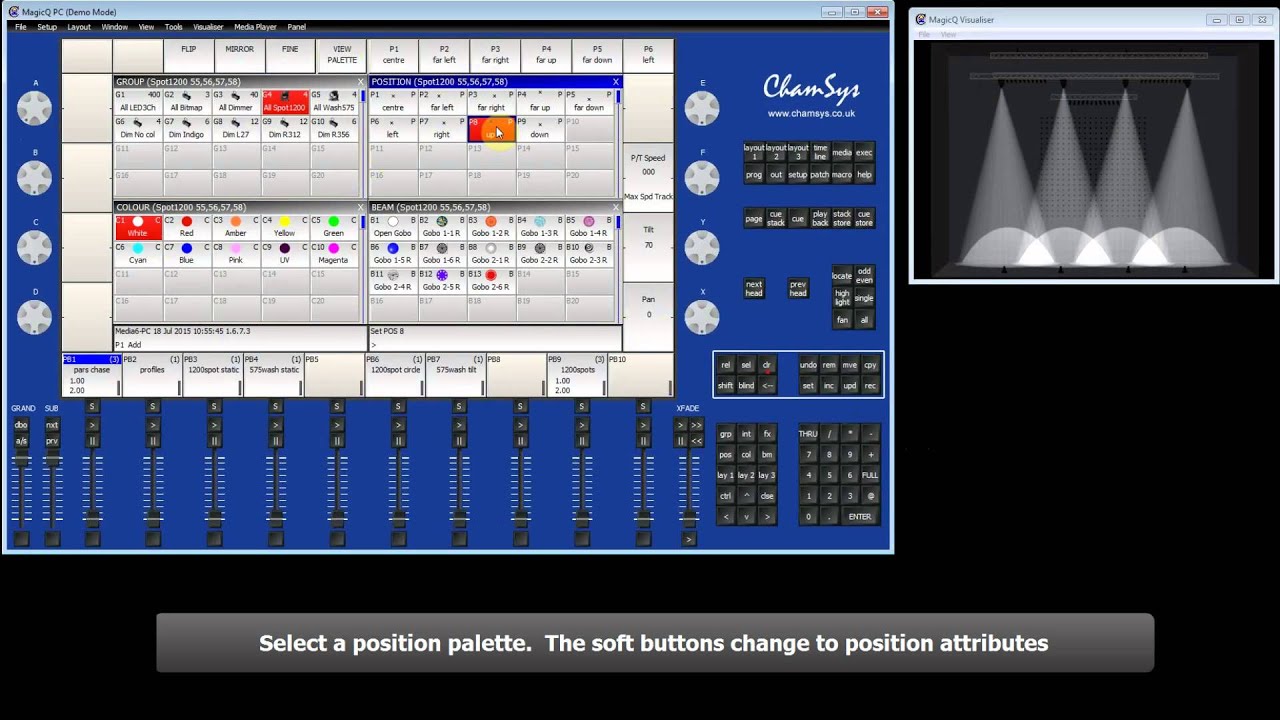The width and height of the screenshot is (1280, 720).
Task: Select group All Bitmap
Action: click(186, 102)
